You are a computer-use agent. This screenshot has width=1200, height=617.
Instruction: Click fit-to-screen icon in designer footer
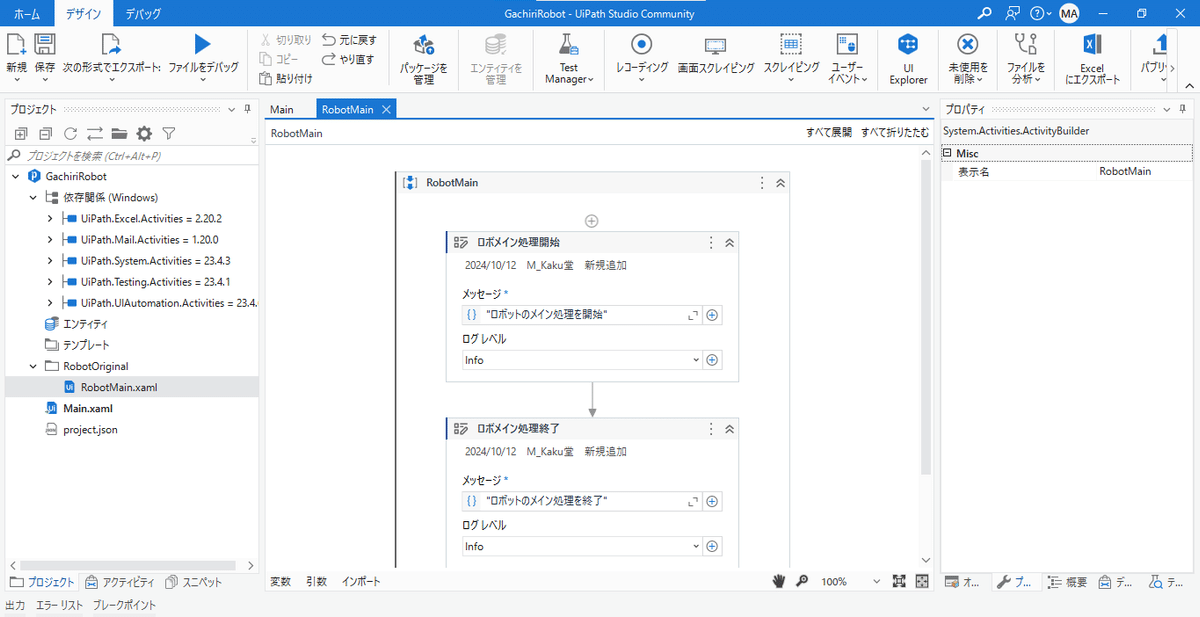(899, 581)
